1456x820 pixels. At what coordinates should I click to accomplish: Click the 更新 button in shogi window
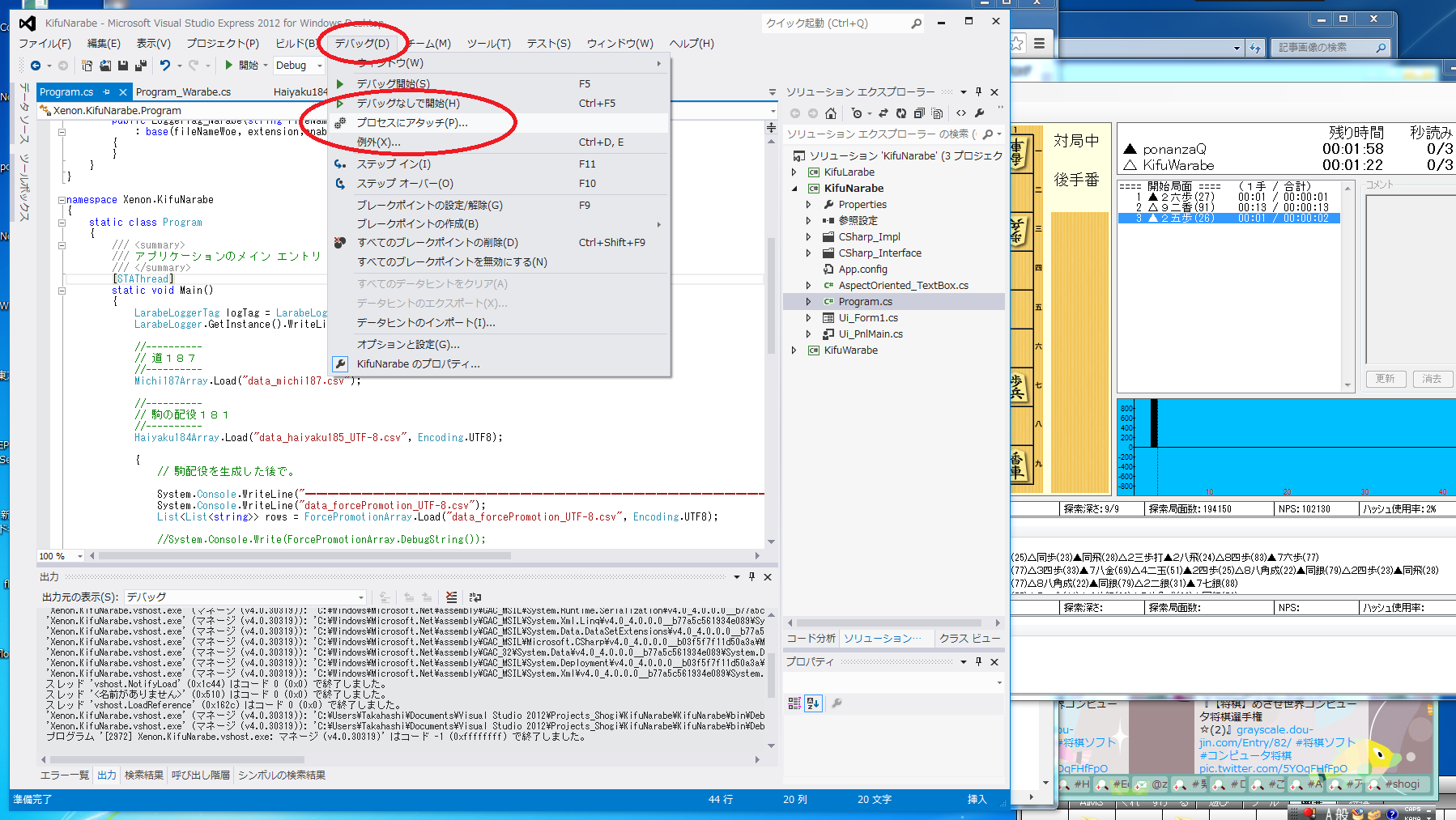(x=1385, y=379)
